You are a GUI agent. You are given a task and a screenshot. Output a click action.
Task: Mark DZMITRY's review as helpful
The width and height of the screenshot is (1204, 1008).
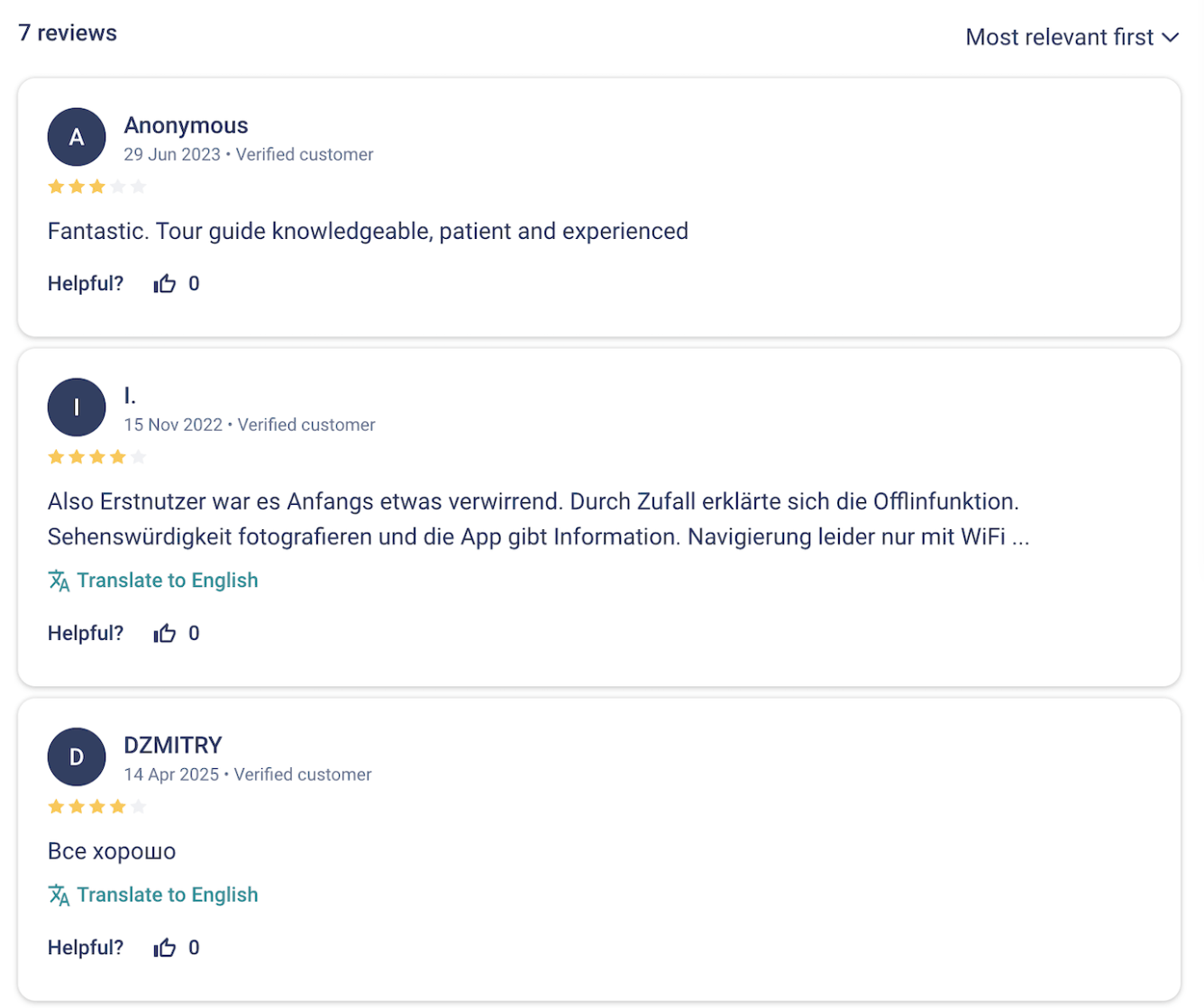click(165, 948)
